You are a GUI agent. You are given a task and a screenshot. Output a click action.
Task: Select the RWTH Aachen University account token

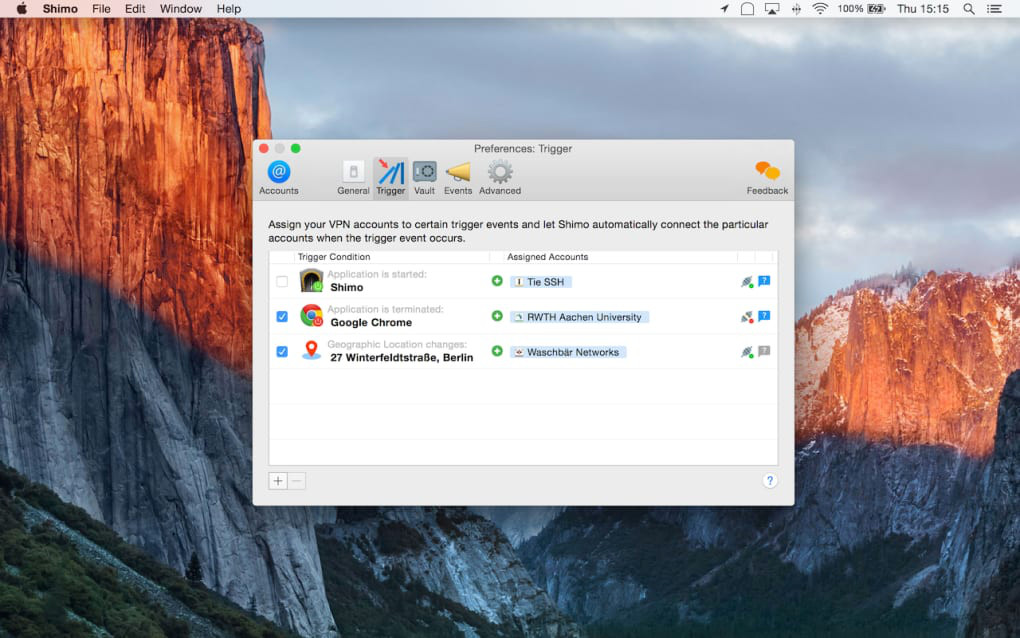coord(579,317)
